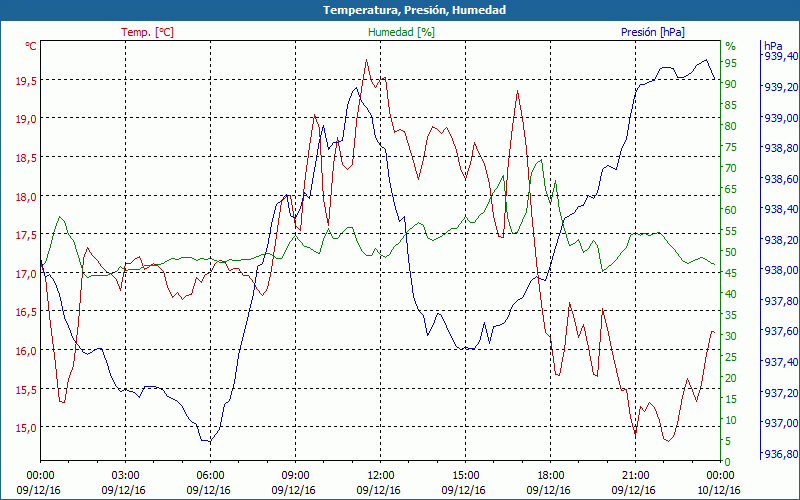Viewport: 800px width, 500px height.
Task: Click the red '°C' axis unit label
Action: point(31,46)
